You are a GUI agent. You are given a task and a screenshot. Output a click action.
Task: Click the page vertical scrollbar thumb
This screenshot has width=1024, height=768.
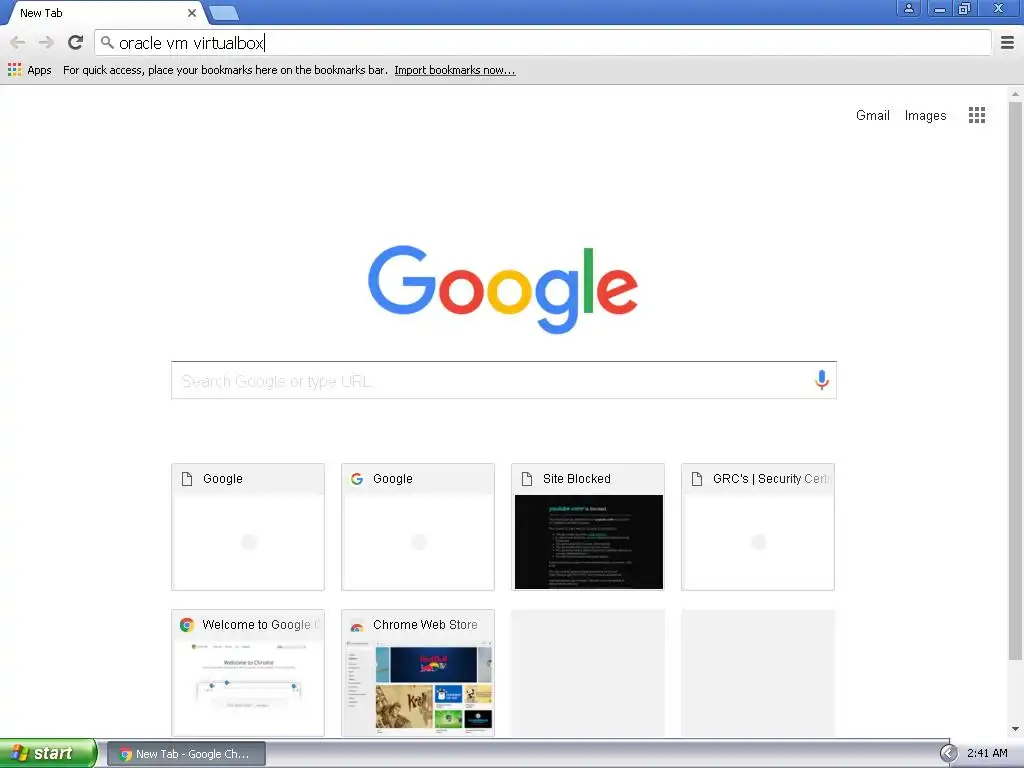(1015, 380)
